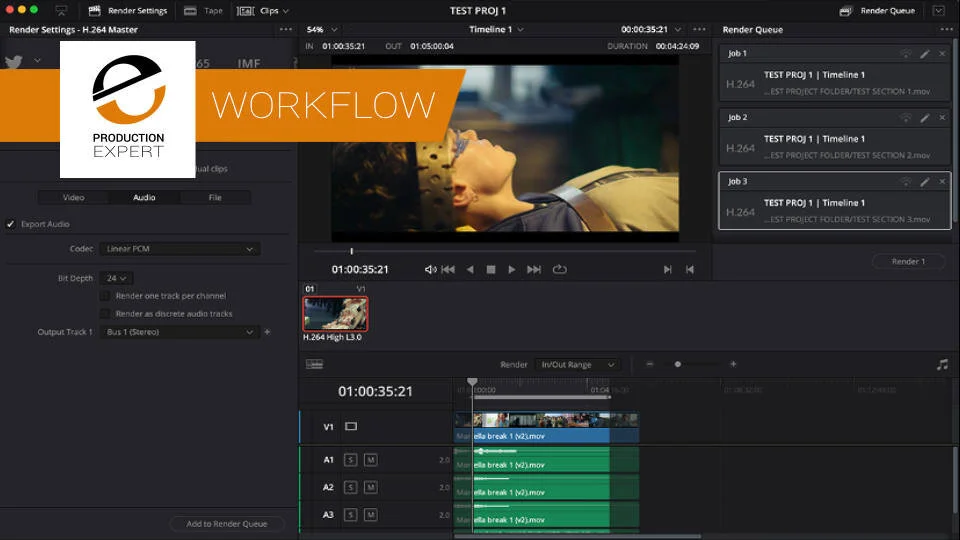Mute viewer audio with speaker icon

tap(430, 269)
